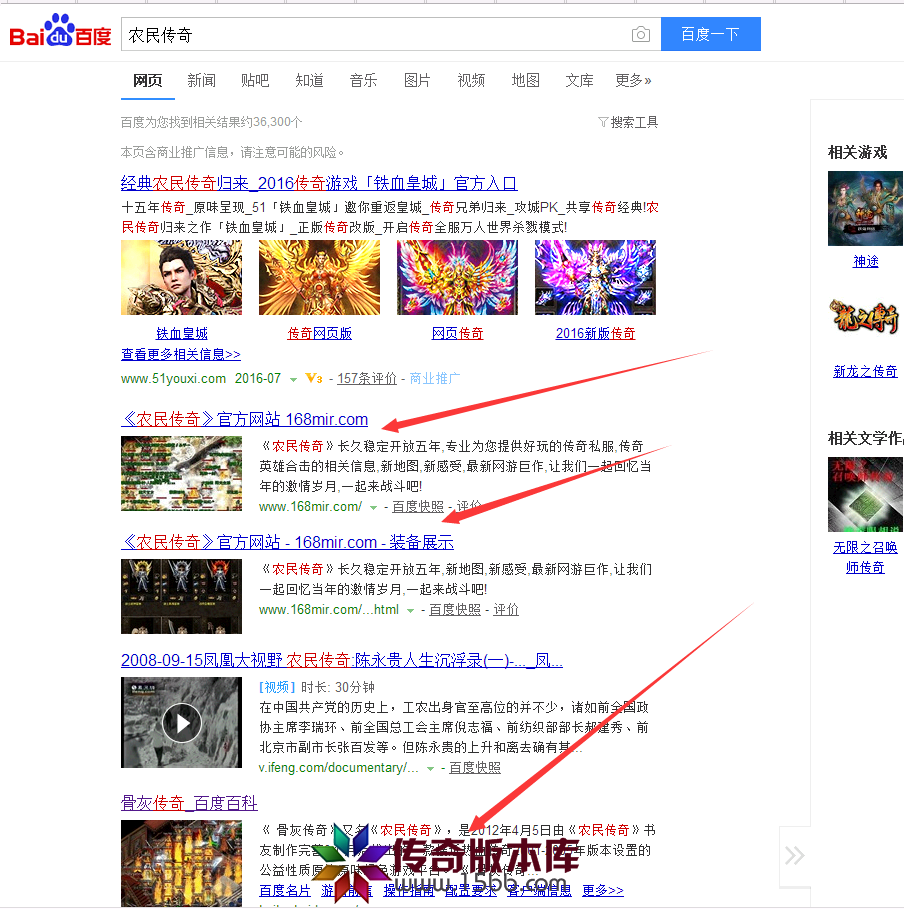This screenshot has height=909, width=904.
Task: Open the 铁血皇城 link
Action: pos(182,333)
